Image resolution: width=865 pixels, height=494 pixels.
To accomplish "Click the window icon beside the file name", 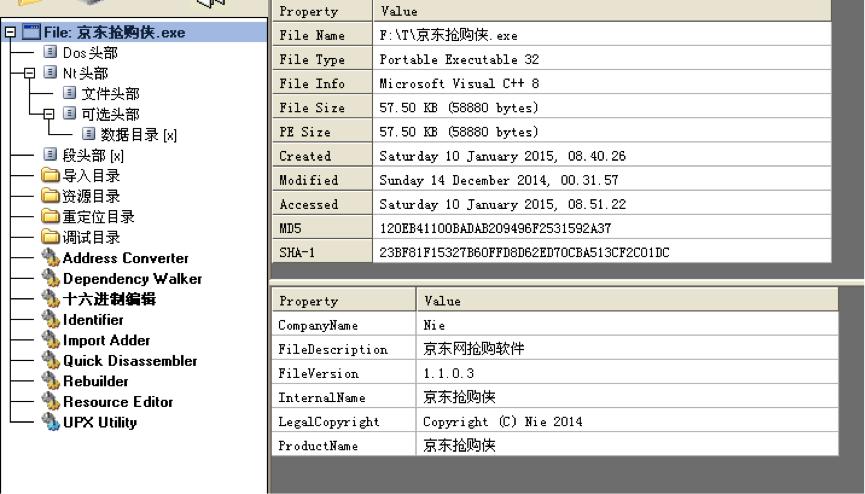I will [31, 32].
